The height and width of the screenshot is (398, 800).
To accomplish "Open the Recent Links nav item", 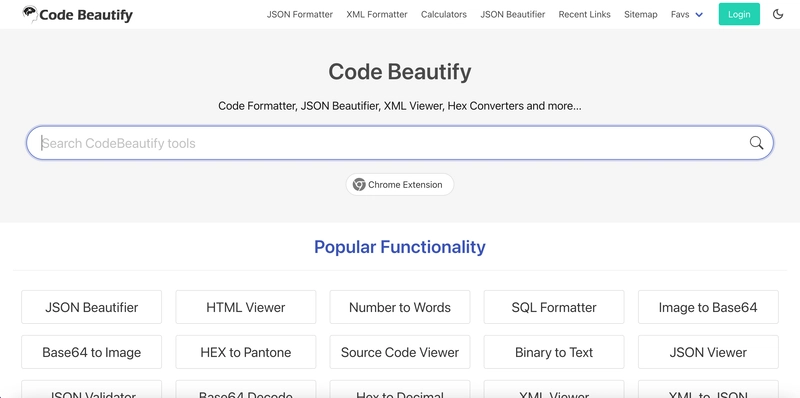I will coord(584,15).
